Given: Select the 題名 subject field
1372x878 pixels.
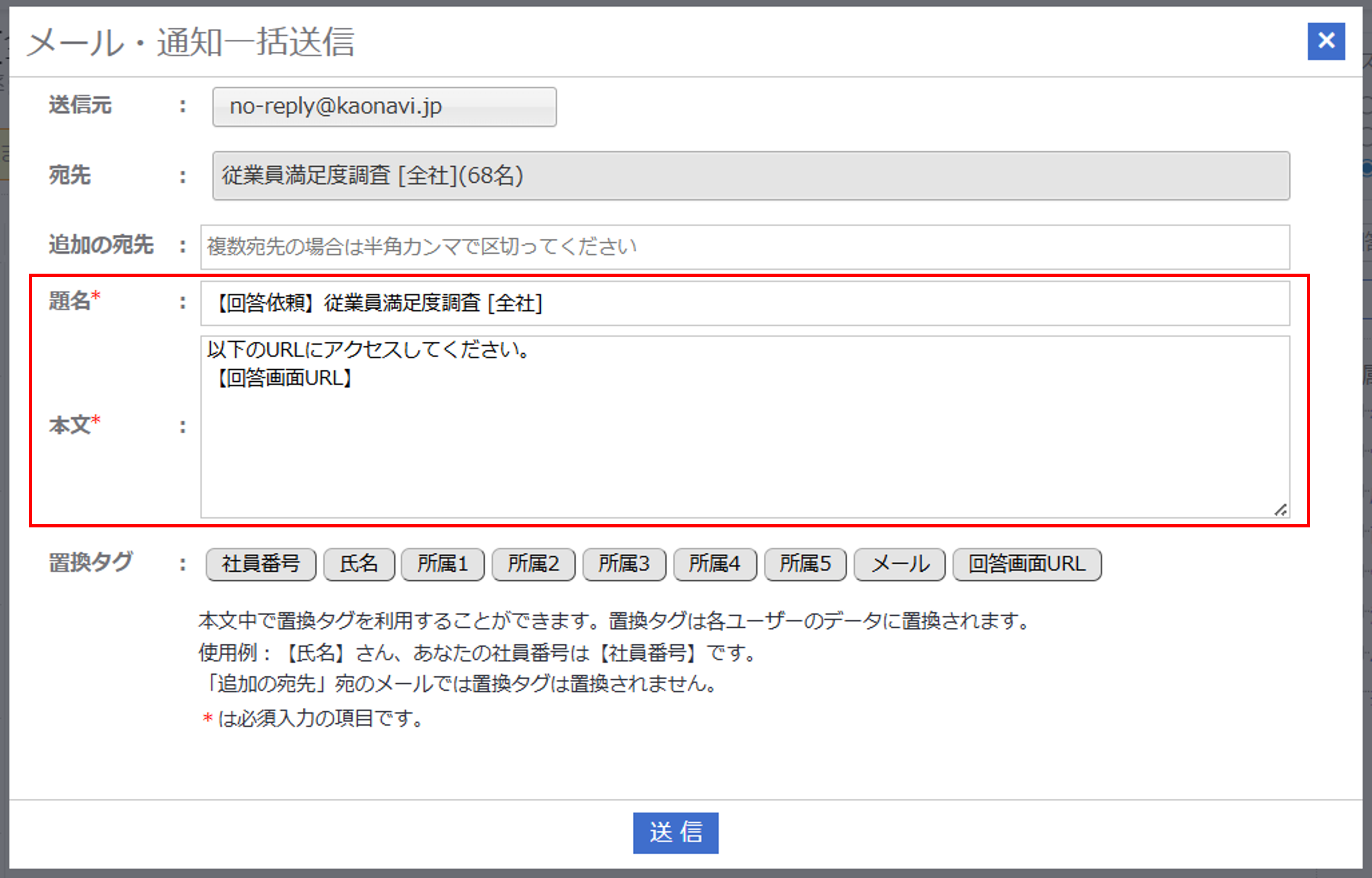Looking at the screenshot, I should tap(741, 304).
